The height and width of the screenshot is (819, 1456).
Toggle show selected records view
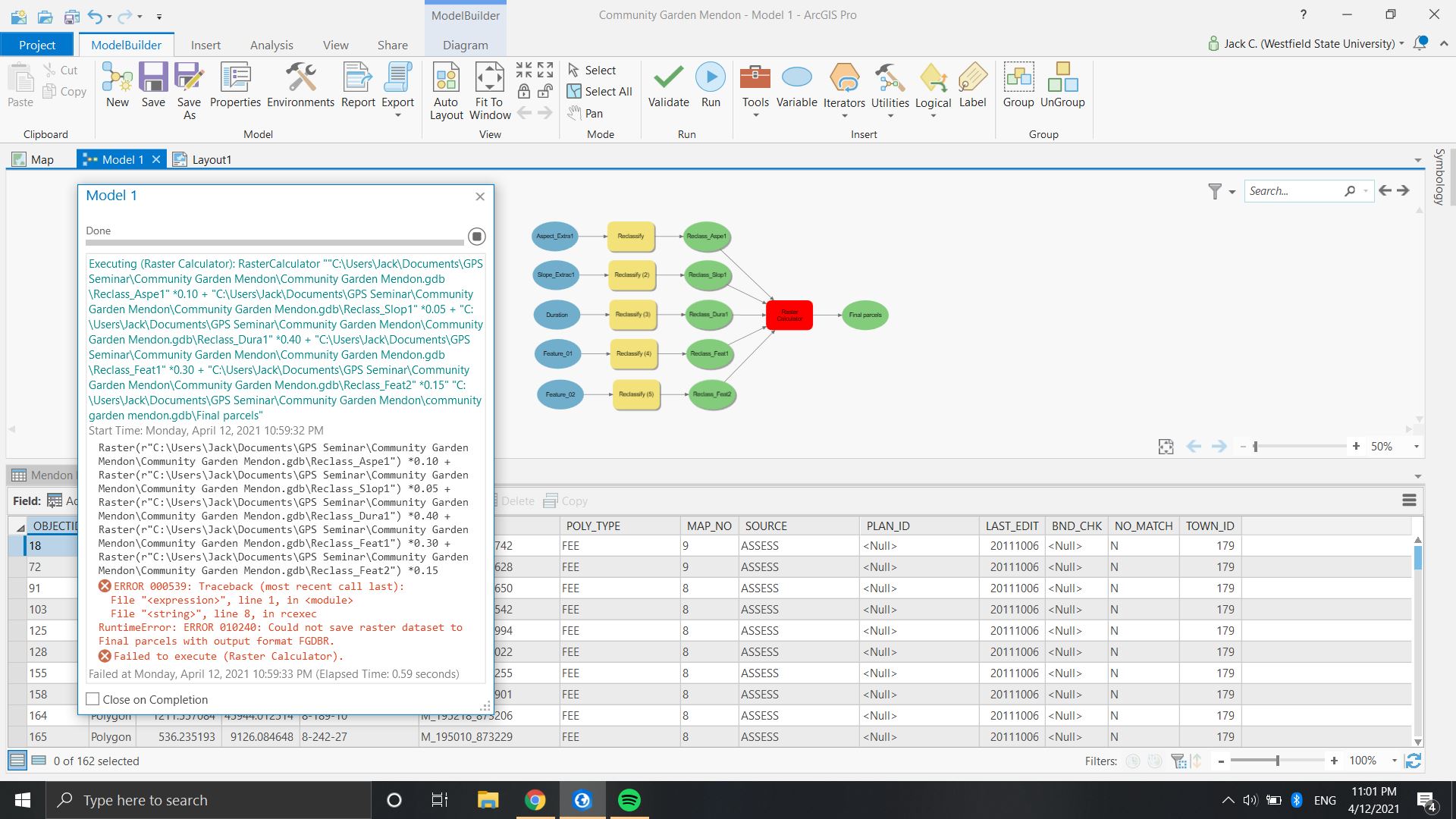pos(39,760)
